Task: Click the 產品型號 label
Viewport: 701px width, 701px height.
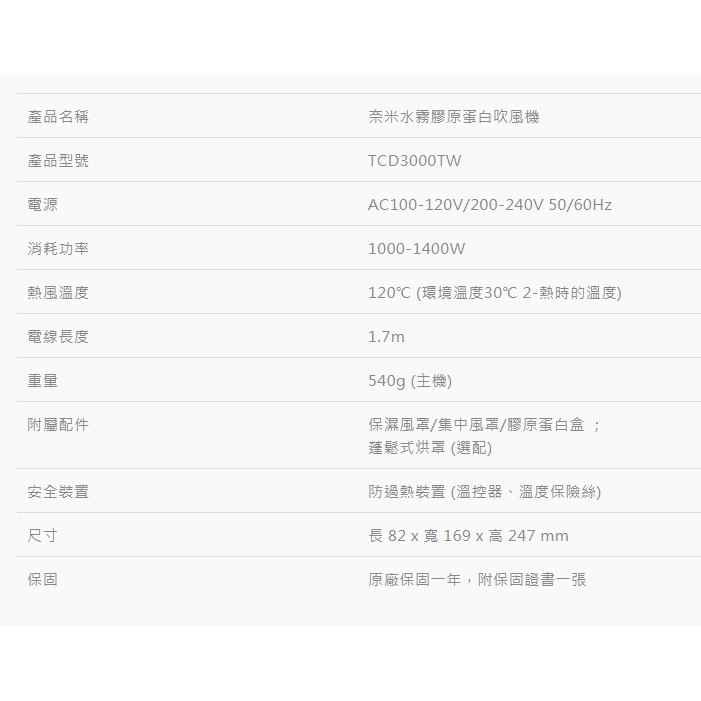Action: point(58,161)
